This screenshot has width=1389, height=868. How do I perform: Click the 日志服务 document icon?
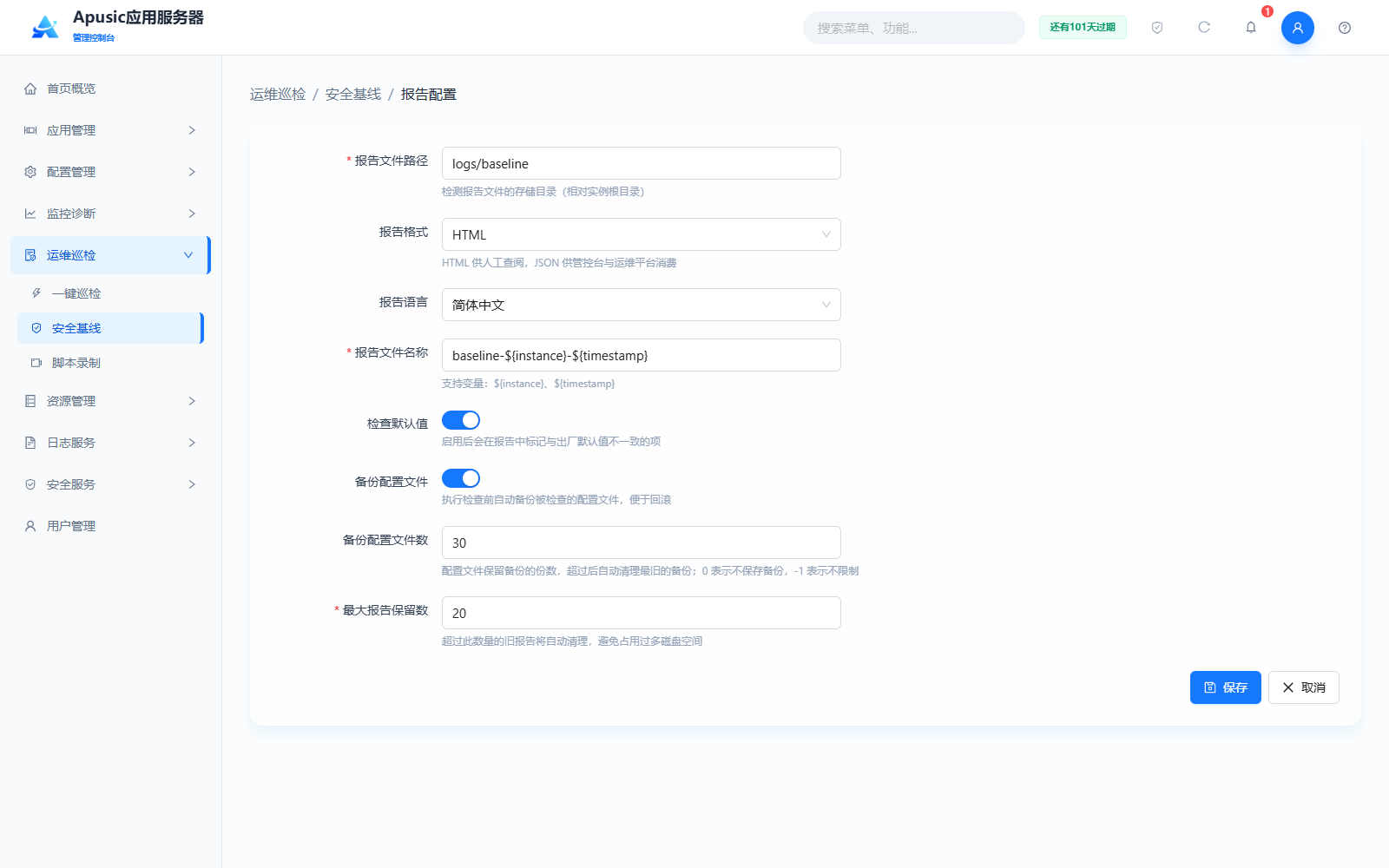tap(30, 443)
